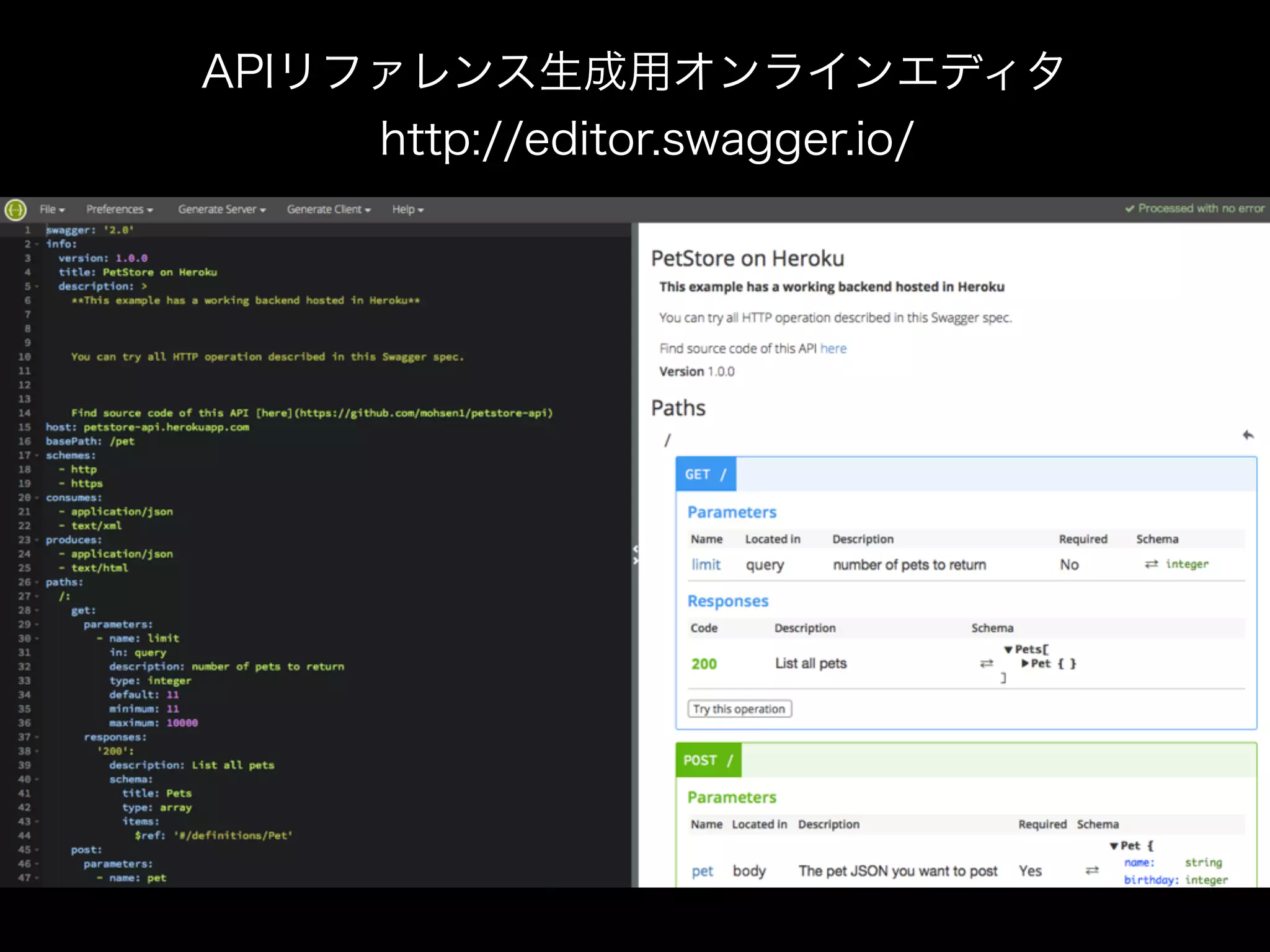Click 'number of pets to return' description

point(910,565)
